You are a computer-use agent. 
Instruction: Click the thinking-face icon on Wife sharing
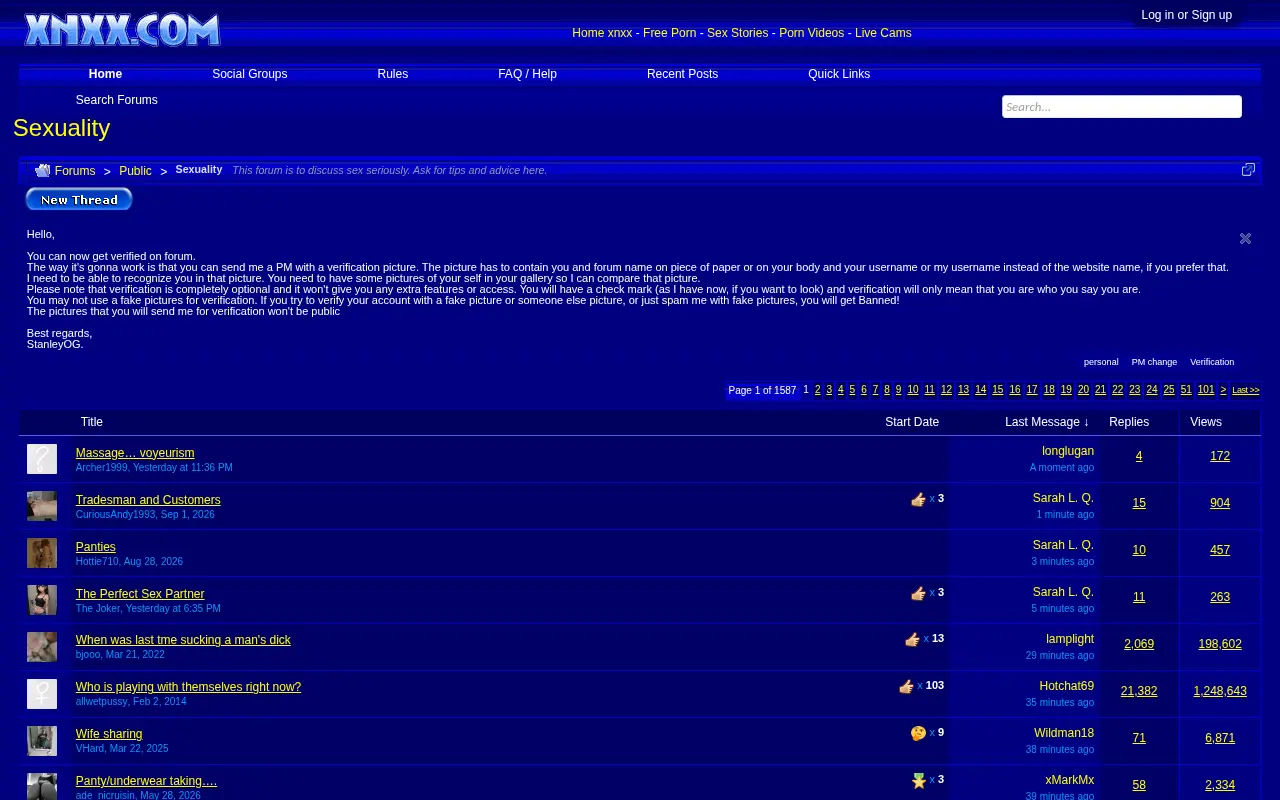point(918,734)
